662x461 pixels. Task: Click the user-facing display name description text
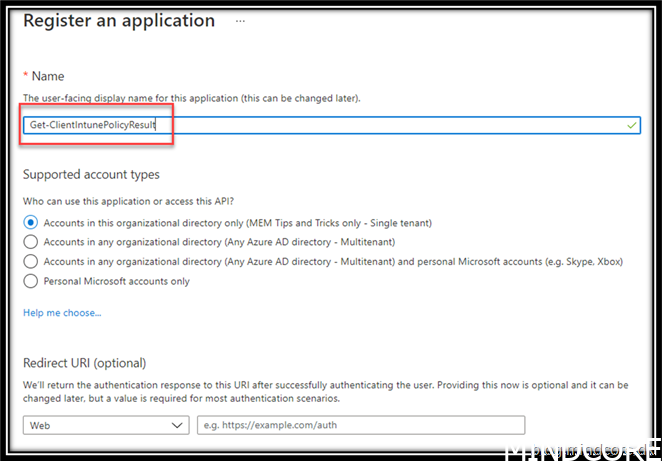tap(191, 98)
